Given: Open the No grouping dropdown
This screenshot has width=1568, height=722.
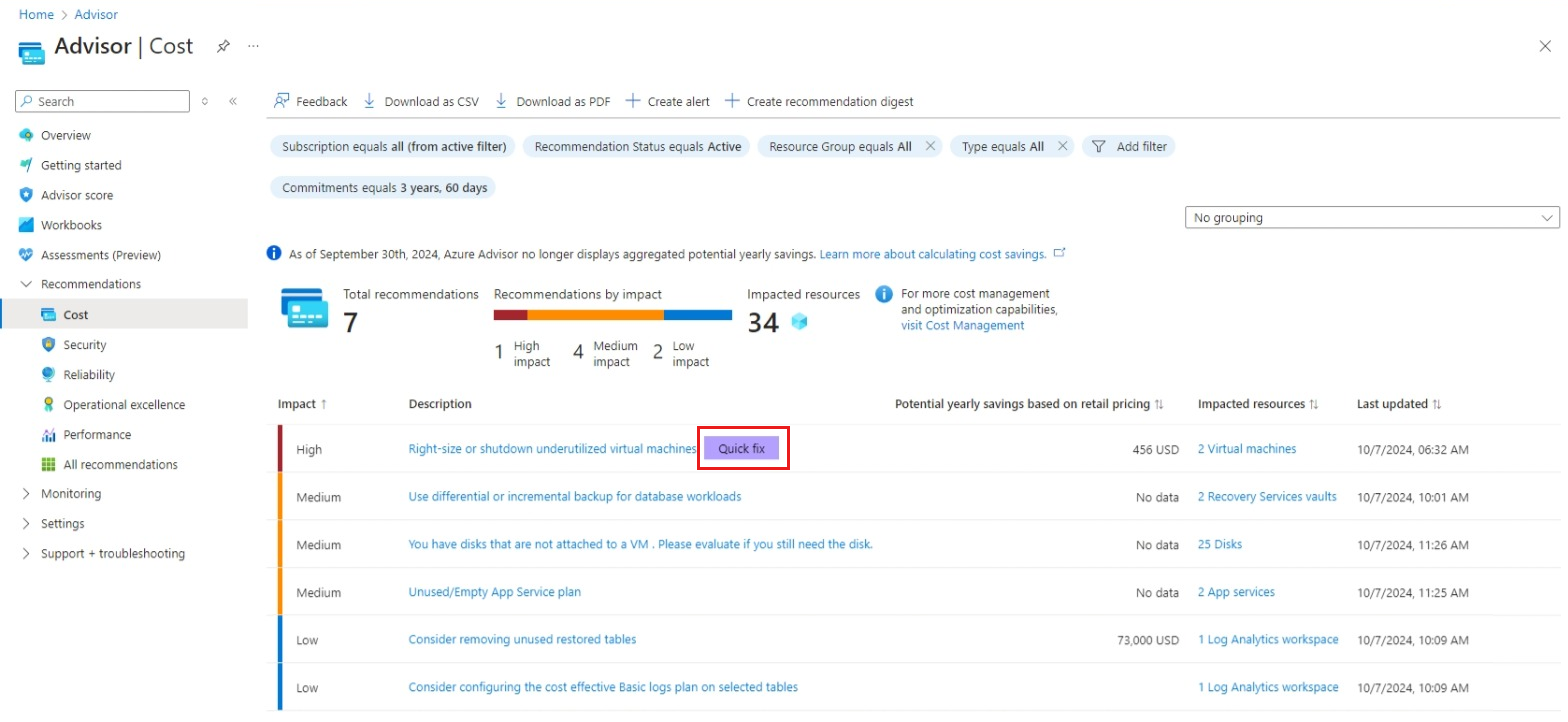Looking at the screenshot, I should [x=1371, y=217].
